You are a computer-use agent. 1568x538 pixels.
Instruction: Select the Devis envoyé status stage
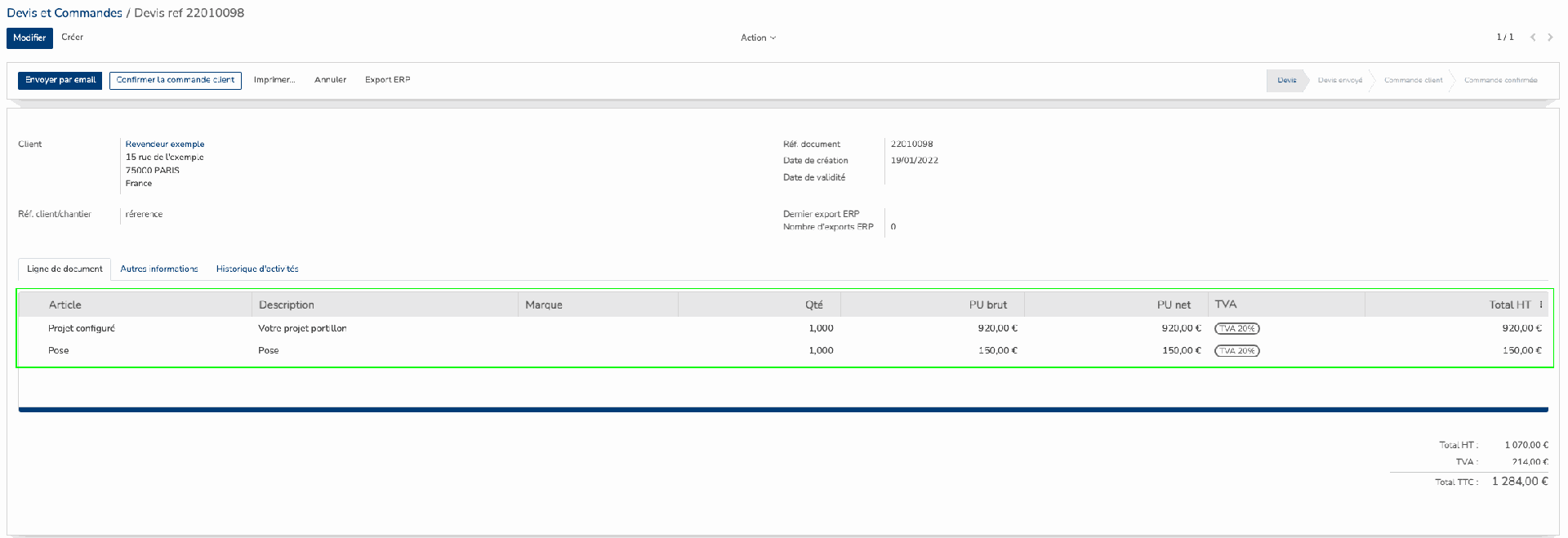[x=1340, y=80]
